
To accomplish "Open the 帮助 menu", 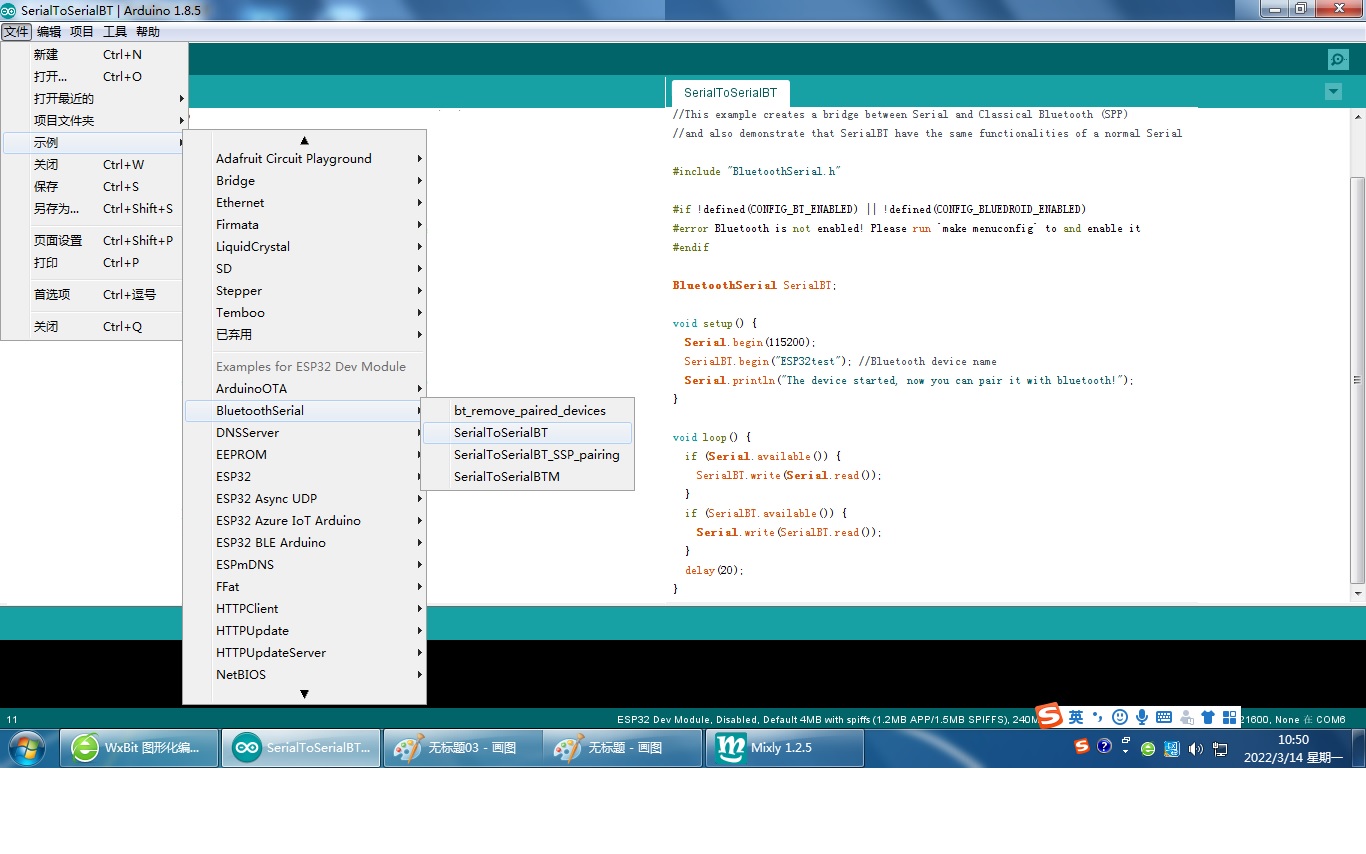I will point(148,32).
